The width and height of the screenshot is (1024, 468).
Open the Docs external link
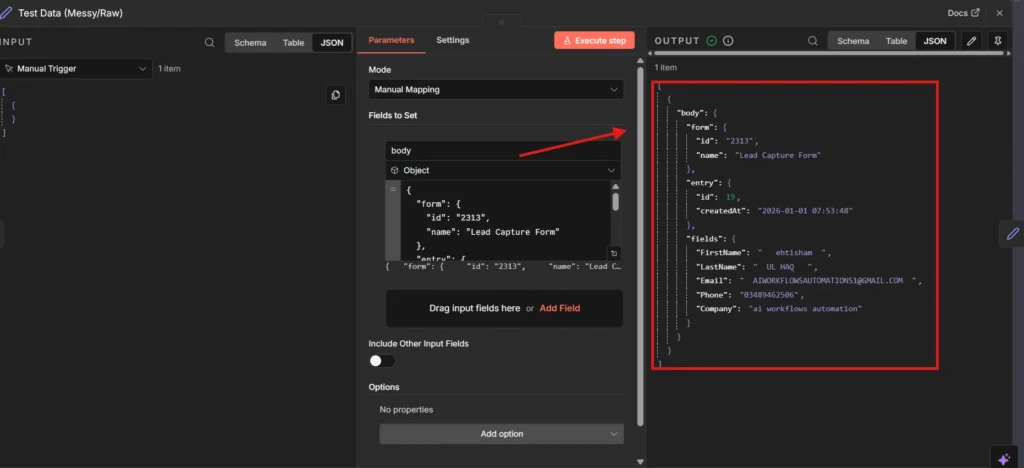tap(964, 13)
